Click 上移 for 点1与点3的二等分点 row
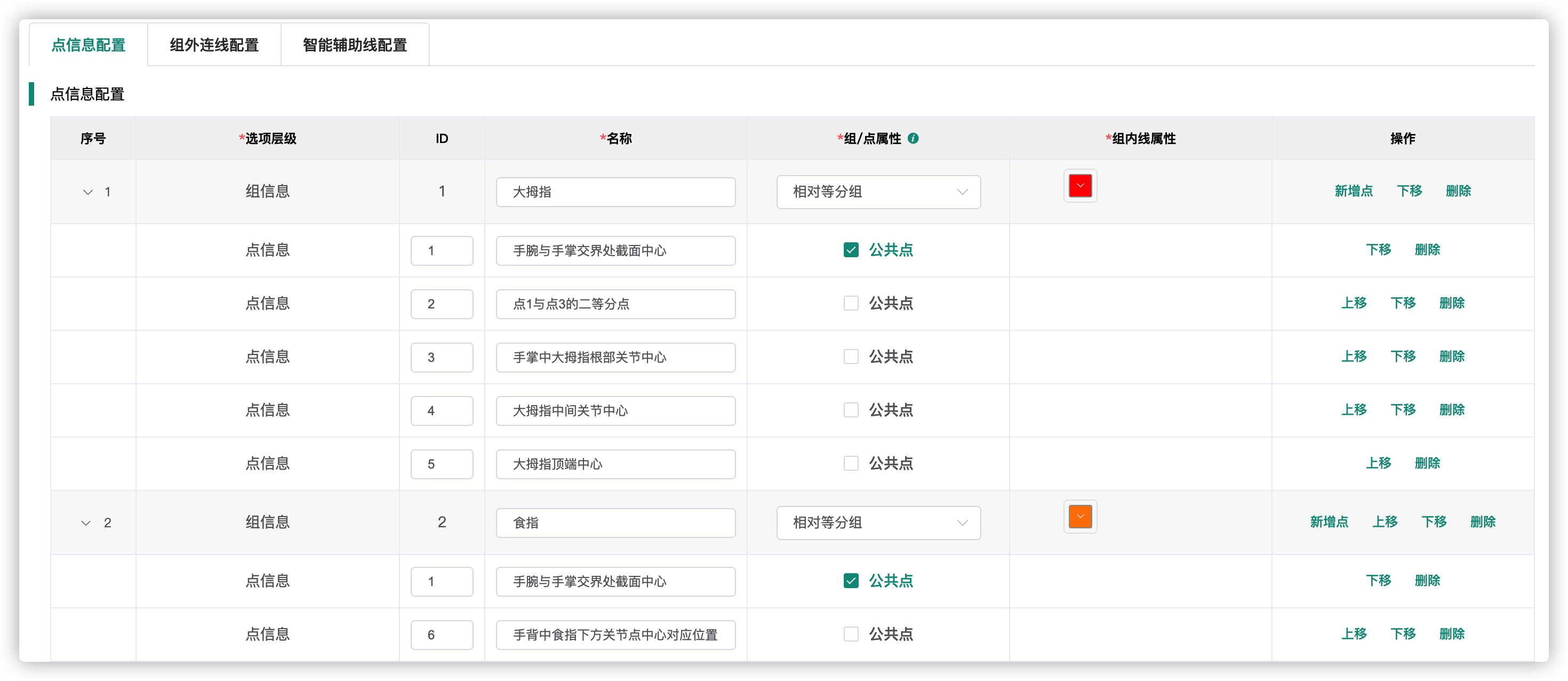The height and width of the screenshot is (681, 1568). (x=1354, y=303)
